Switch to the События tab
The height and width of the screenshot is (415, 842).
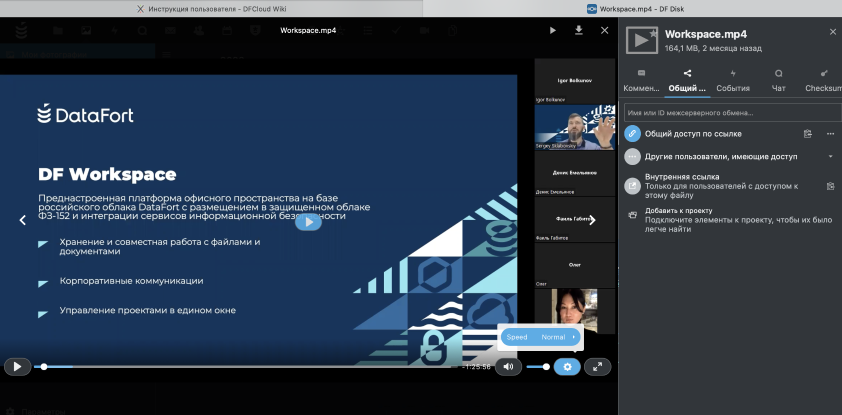click(x=733, y=81)
